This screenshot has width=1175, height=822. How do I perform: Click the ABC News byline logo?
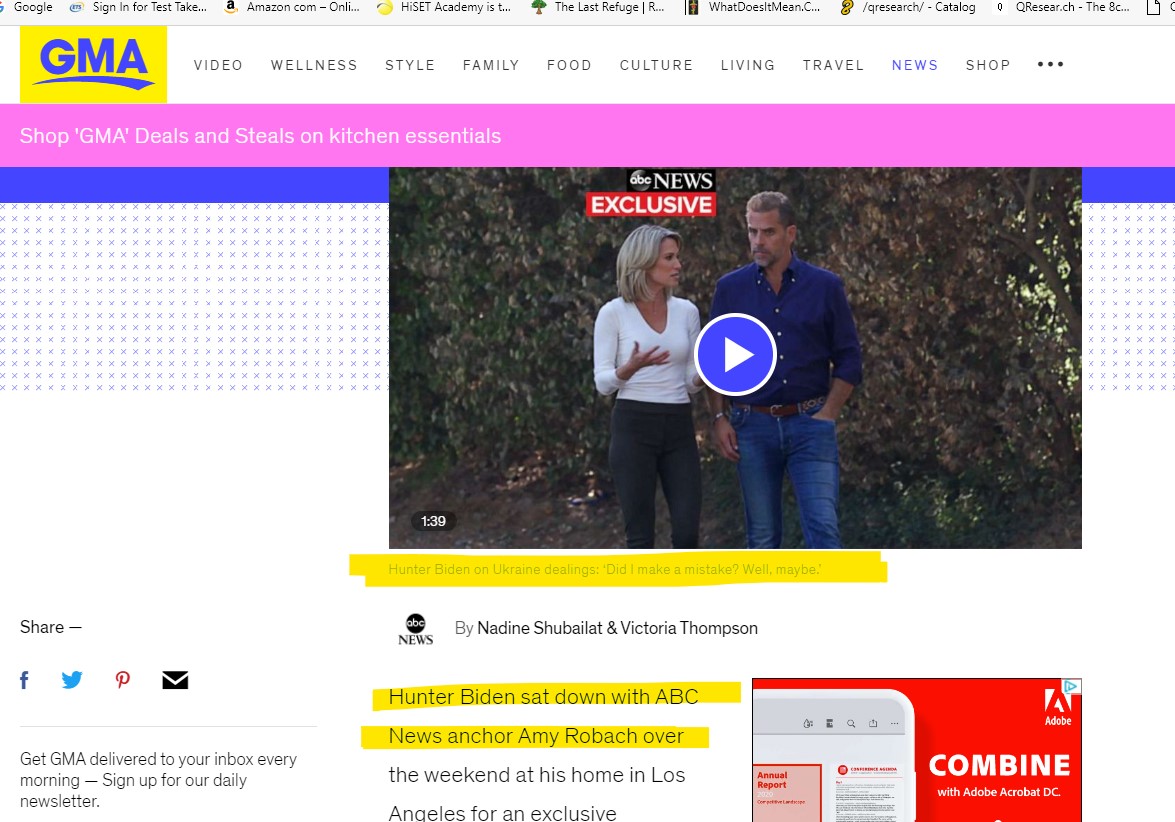pyautogui.click(x=415, y=629)
